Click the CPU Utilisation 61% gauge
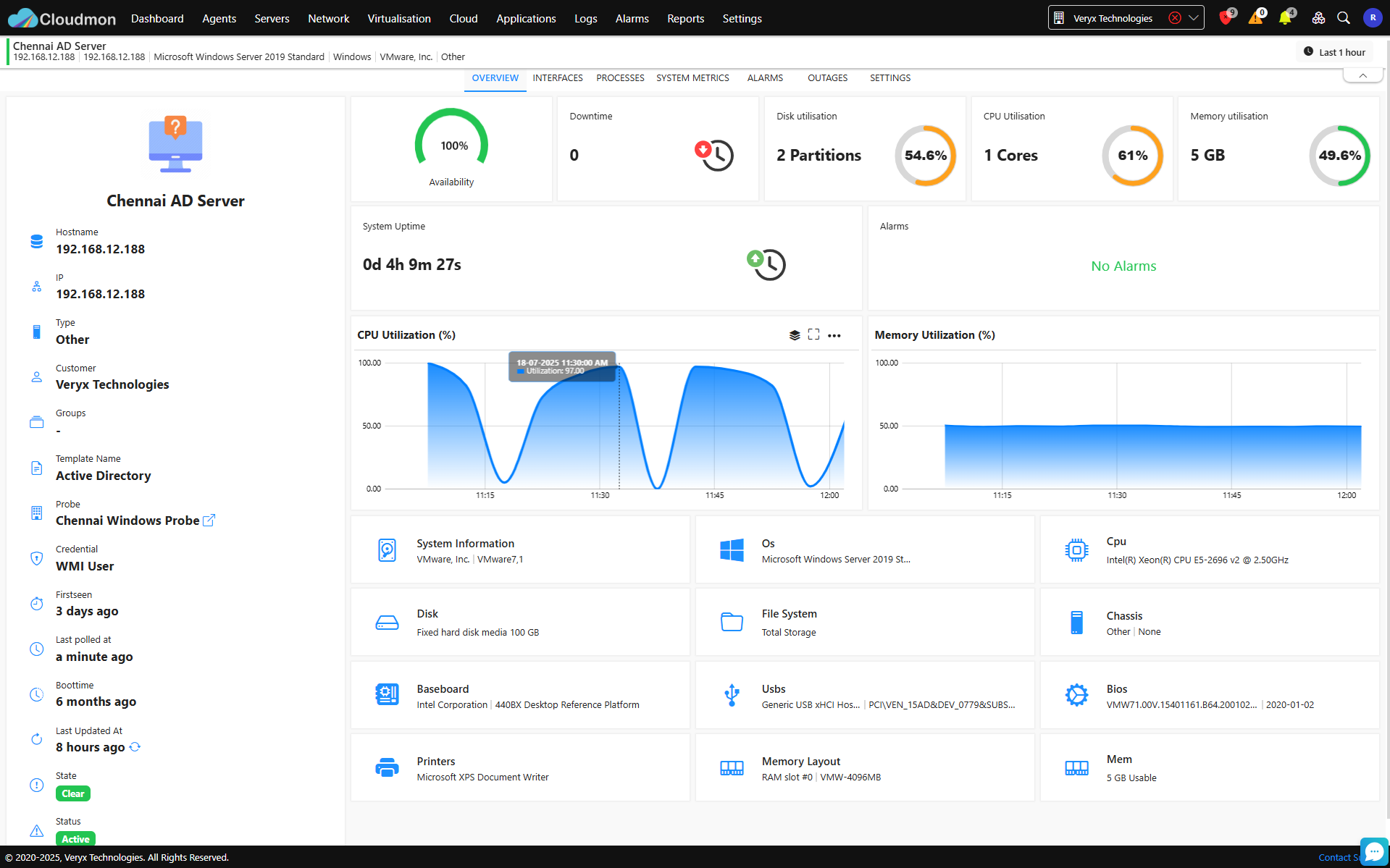The image size is (1390, 868). point(1132,156)
